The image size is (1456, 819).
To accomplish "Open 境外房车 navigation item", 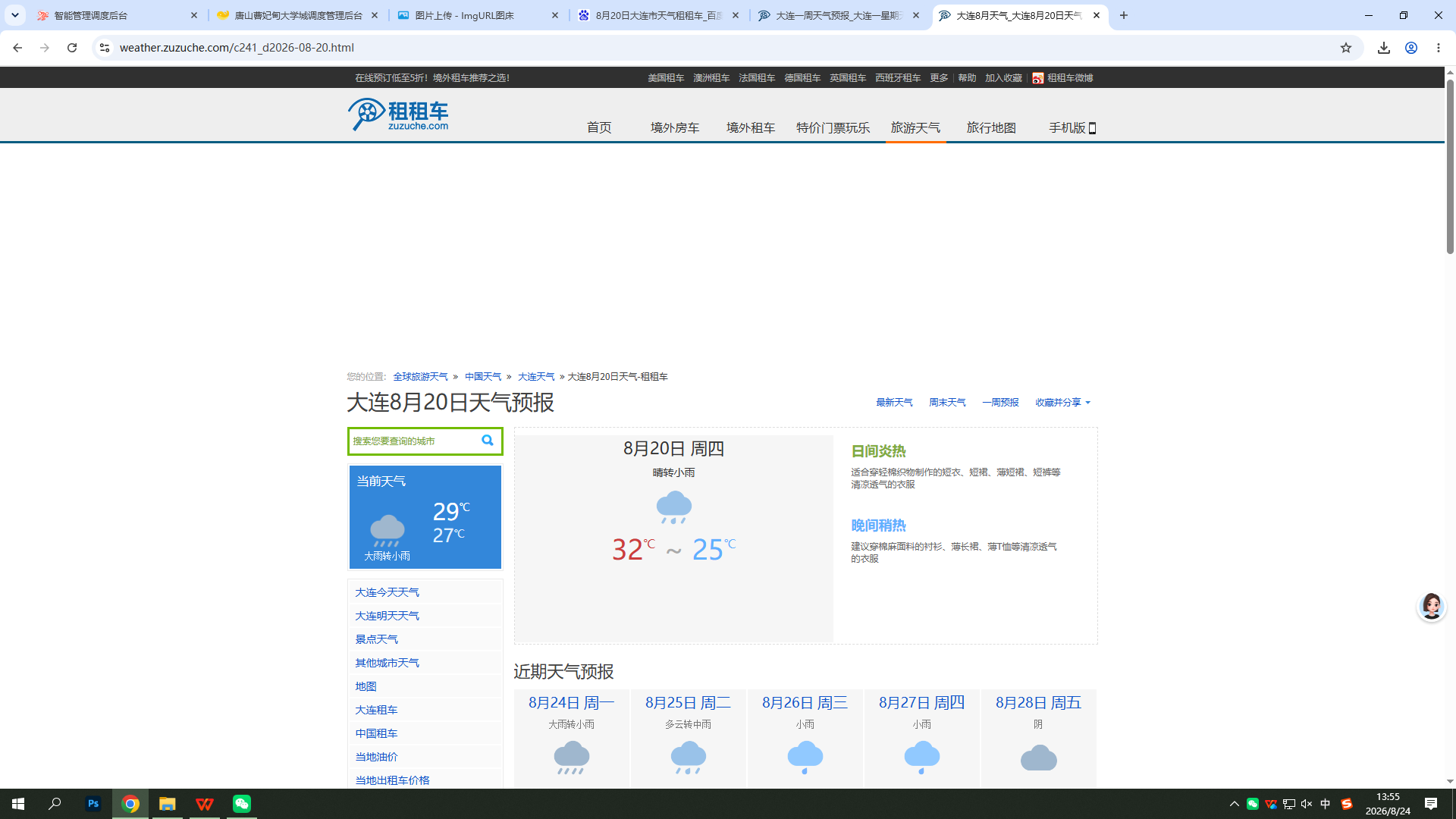I will [x=675, y=127].
